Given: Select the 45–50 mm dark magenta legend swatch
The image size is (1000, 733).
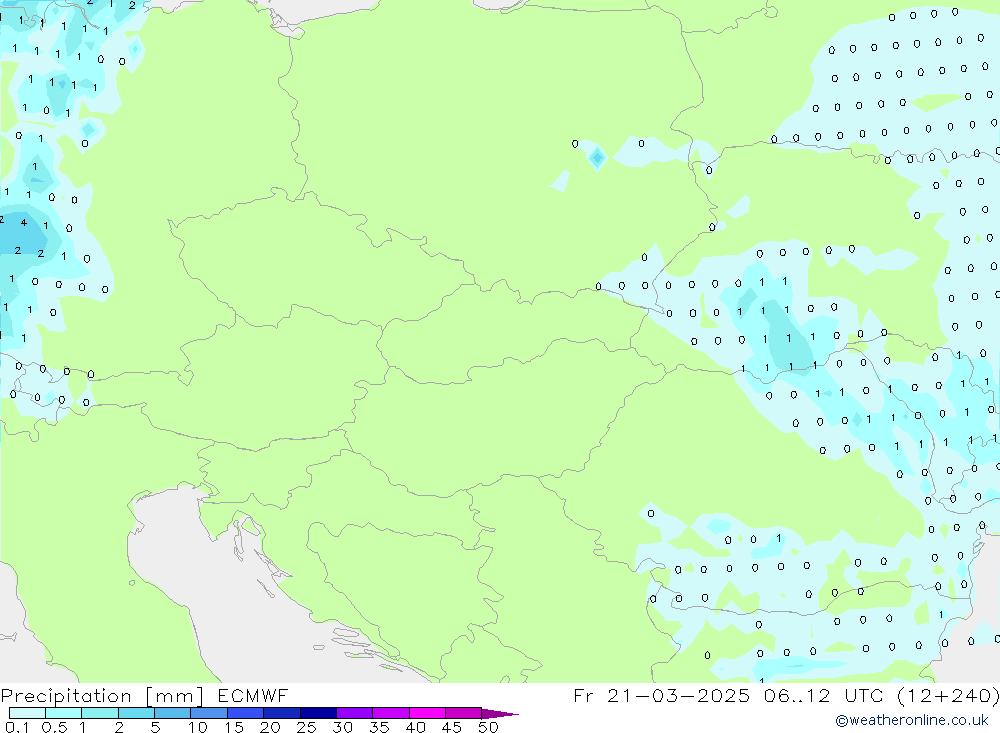Looking at the screenshot, I should coord(463,713).
